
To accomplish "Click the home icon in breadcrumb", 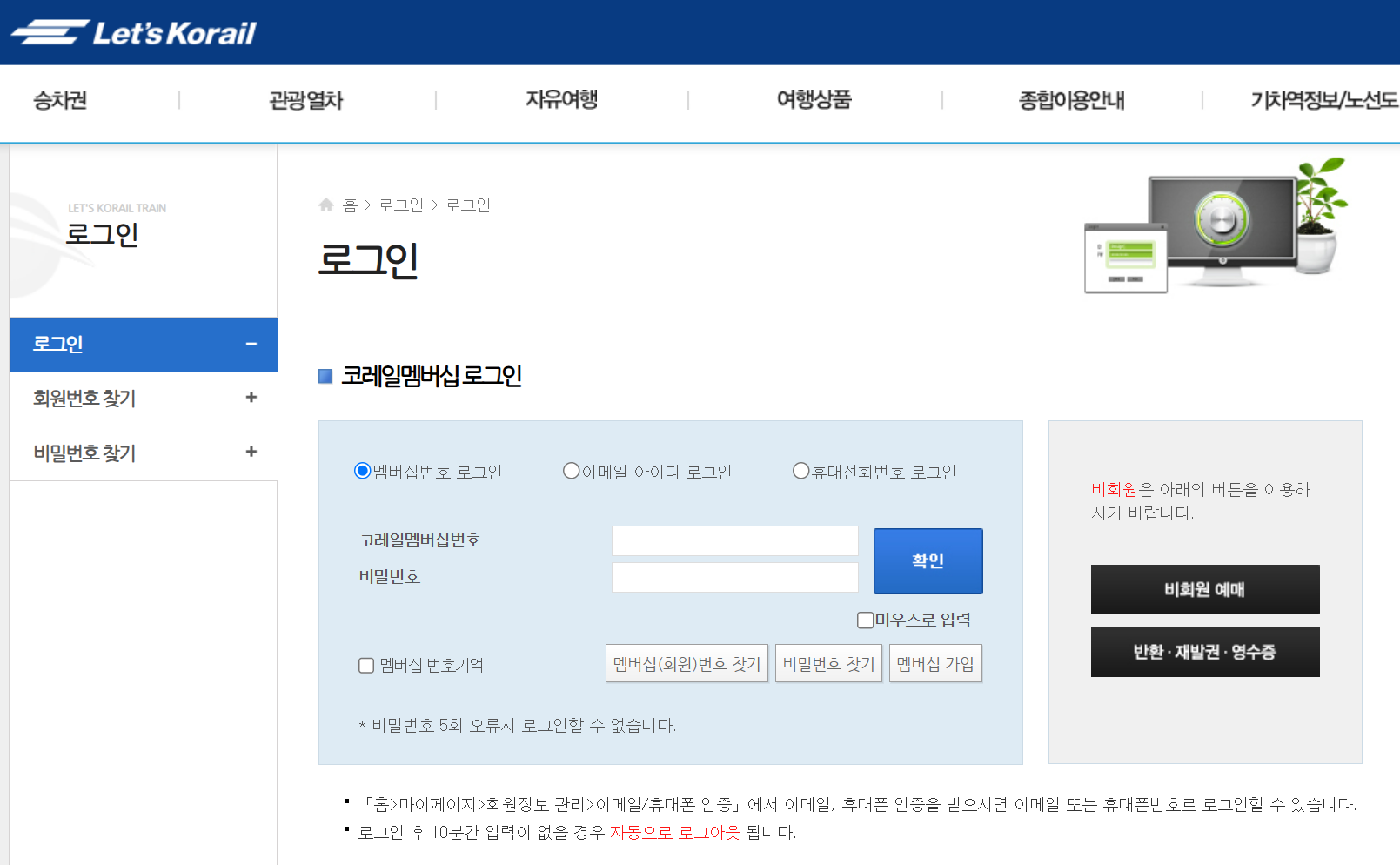I will [326, 205].
